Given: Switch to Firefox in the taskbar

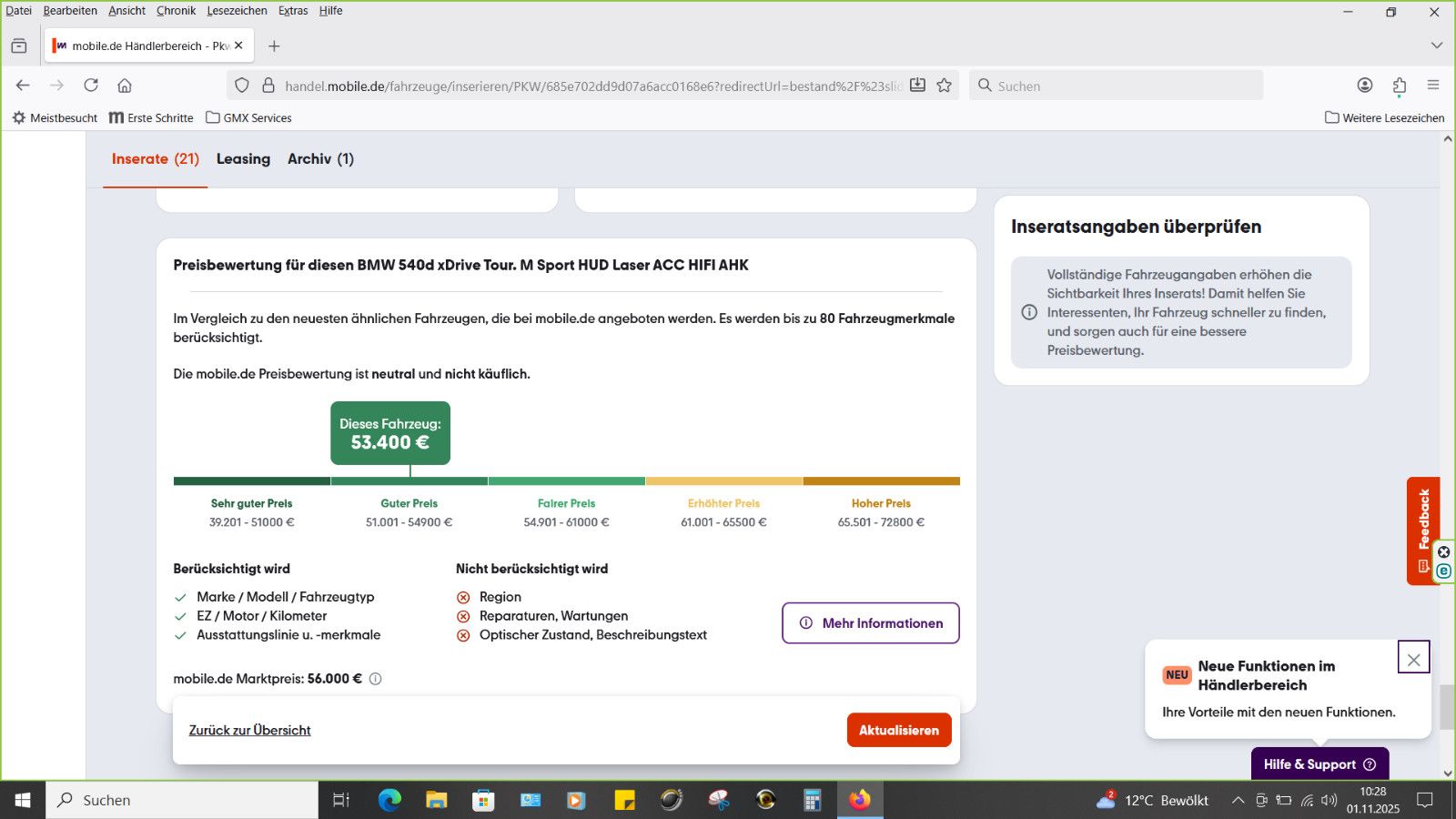Looking at the screenshot, I should tap(860, 800).
